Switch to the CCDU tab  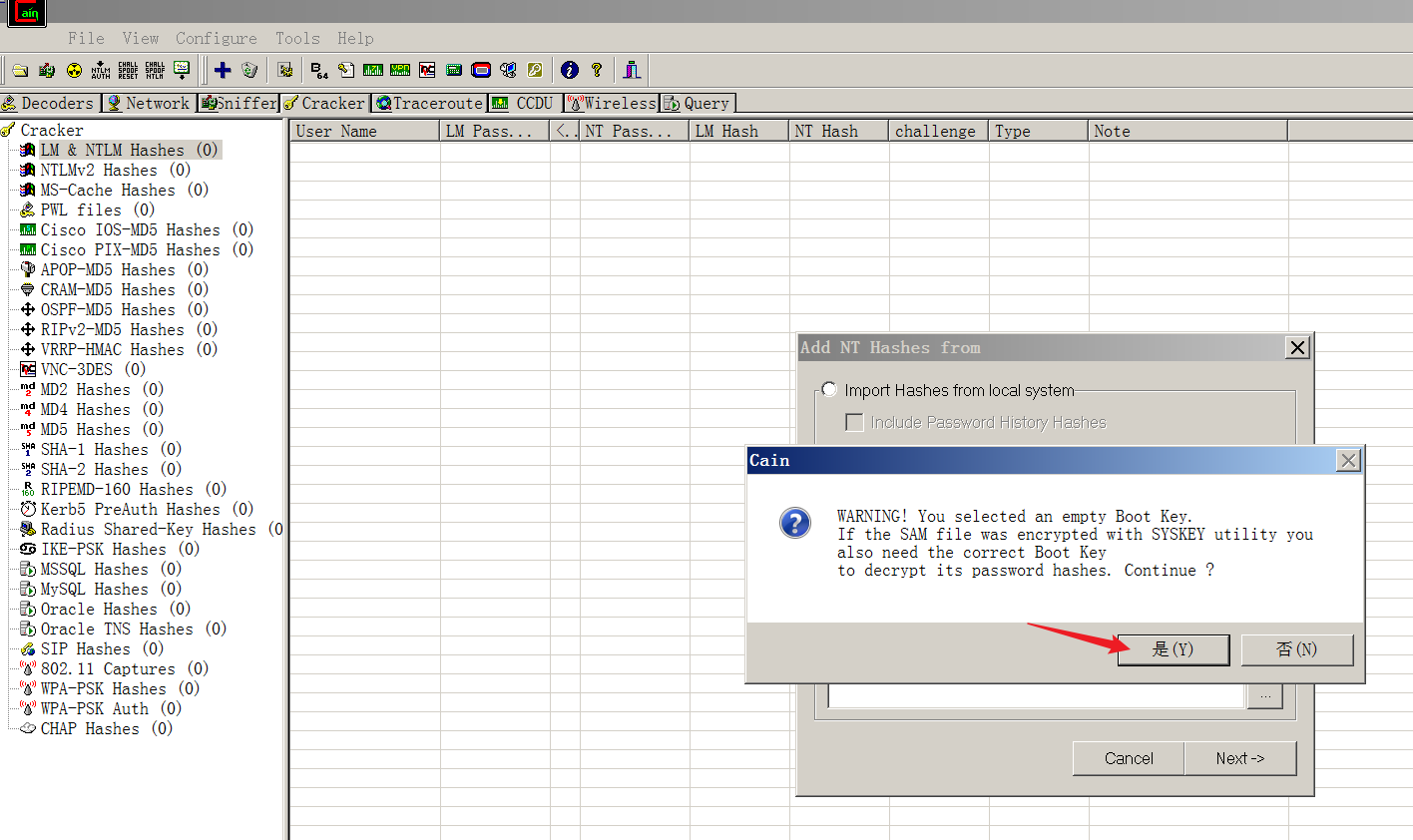524,103
